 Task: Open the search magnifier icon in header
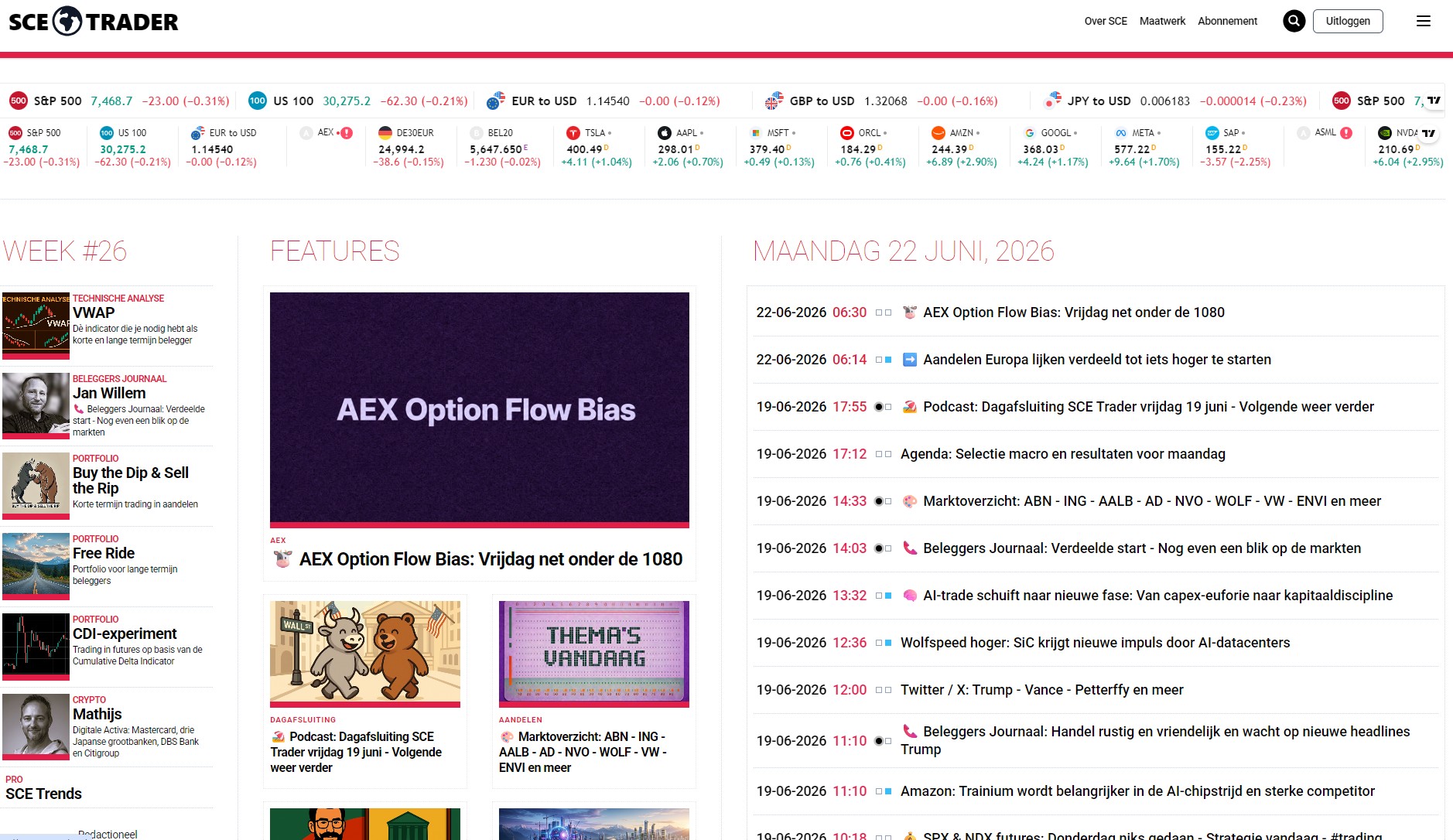1294,21
